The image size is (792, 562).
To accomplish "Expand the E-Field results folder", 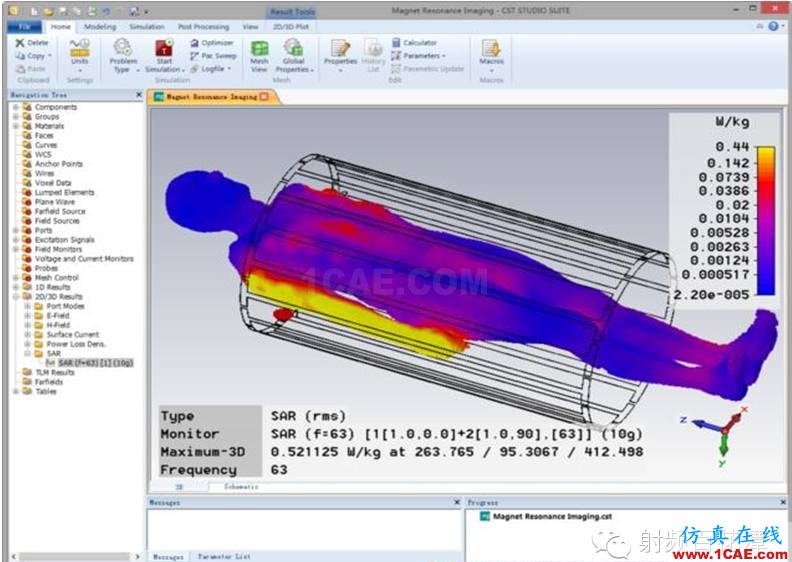I will point(28,316).
